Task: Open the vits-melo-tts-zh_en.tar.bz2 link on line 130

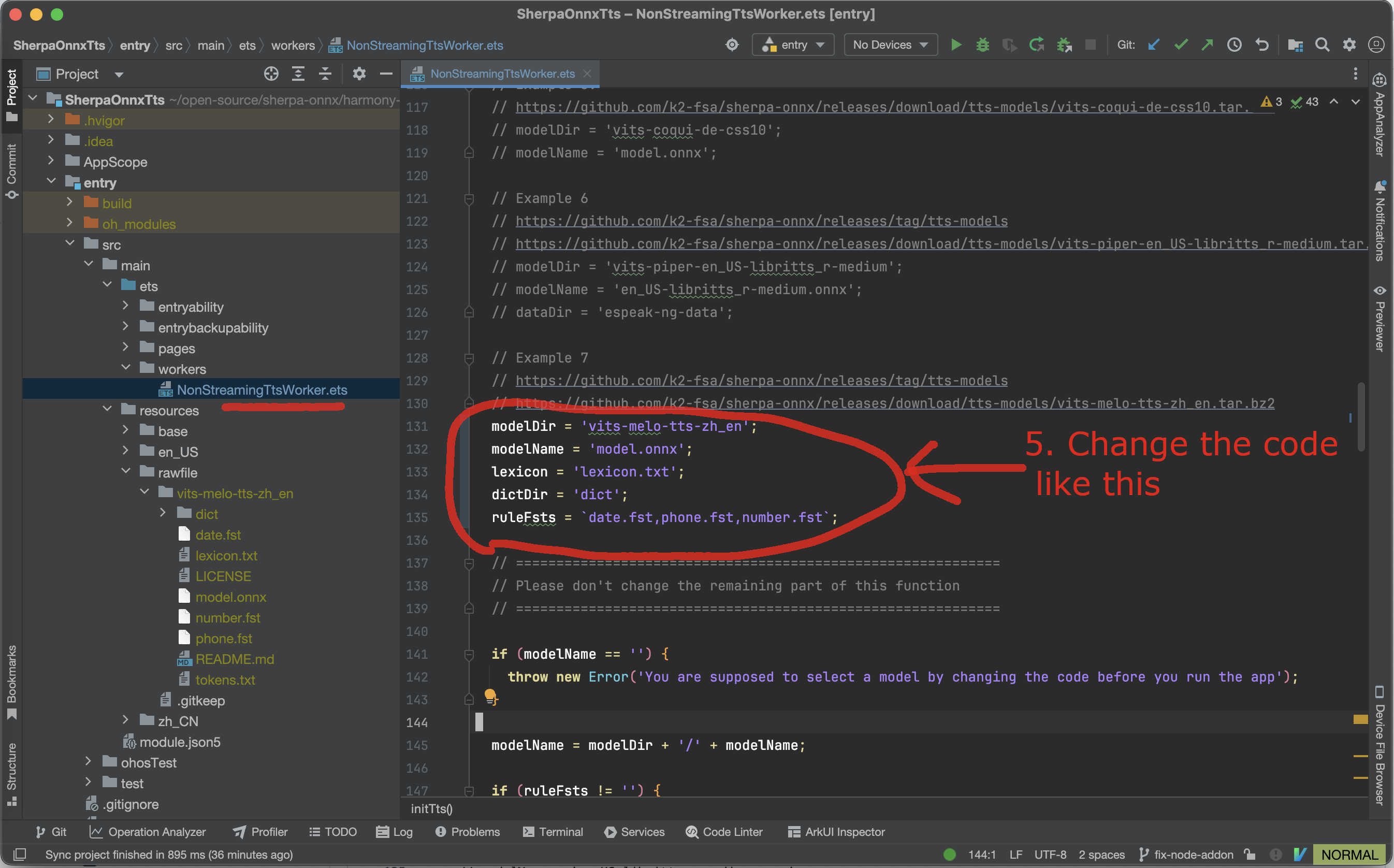Action: [x=895, y=403]
